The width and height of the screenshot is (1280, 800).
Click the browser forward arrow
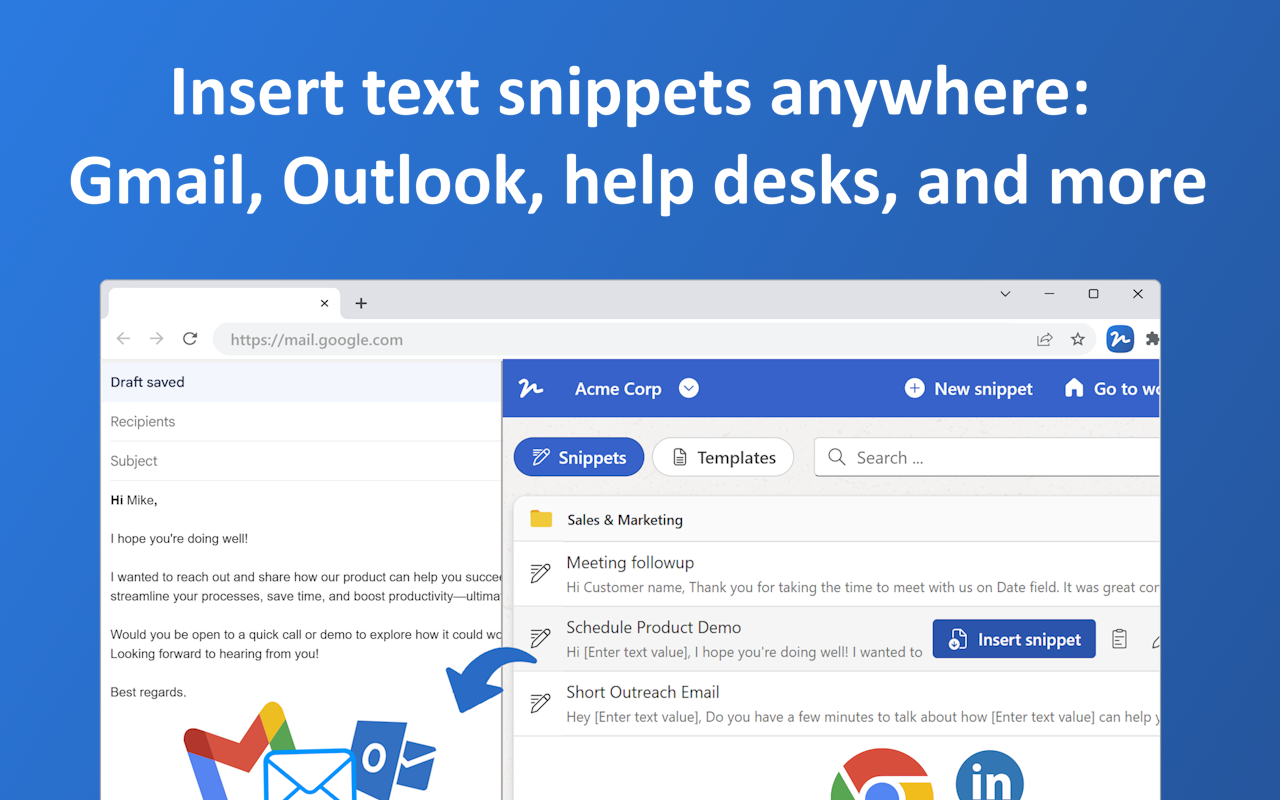(x=156, y=339)
